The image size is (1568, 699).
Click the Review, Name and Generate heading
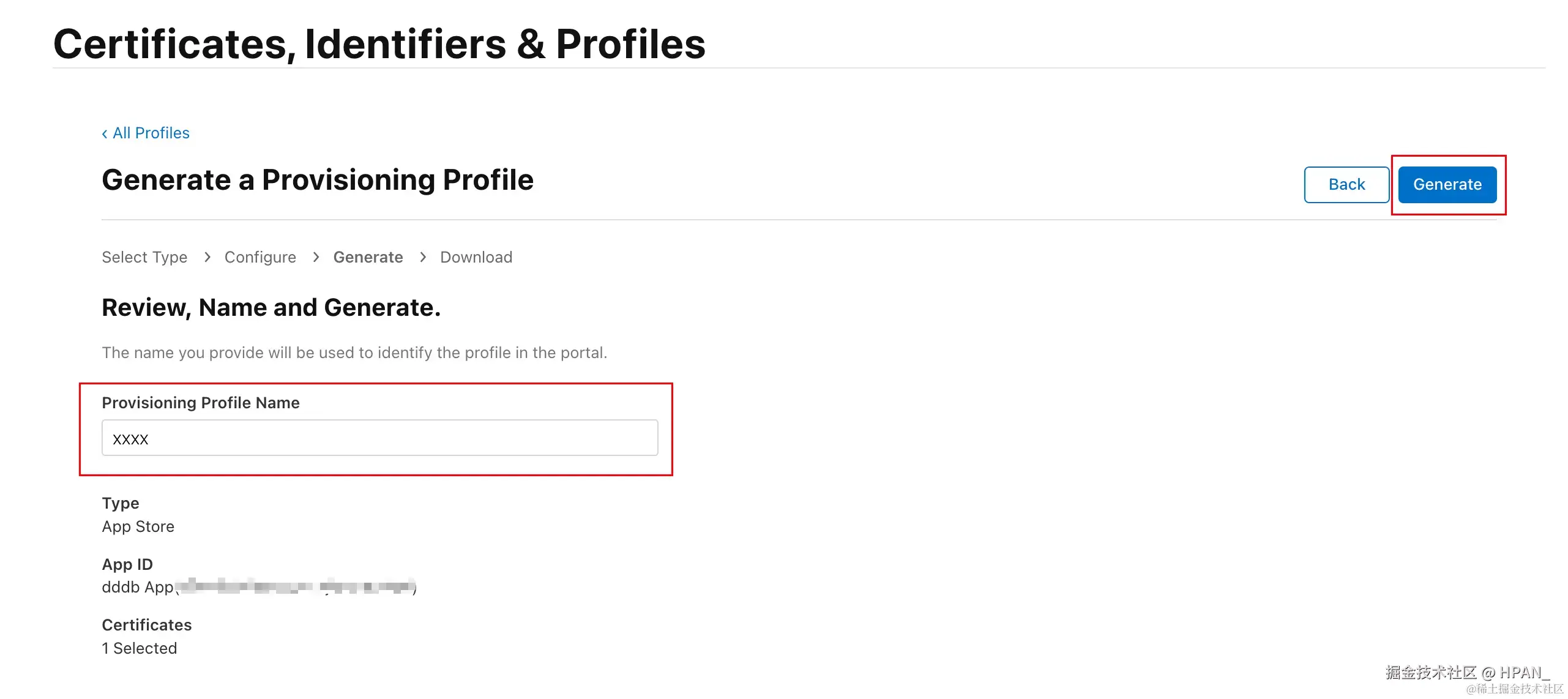coord(271,307)
